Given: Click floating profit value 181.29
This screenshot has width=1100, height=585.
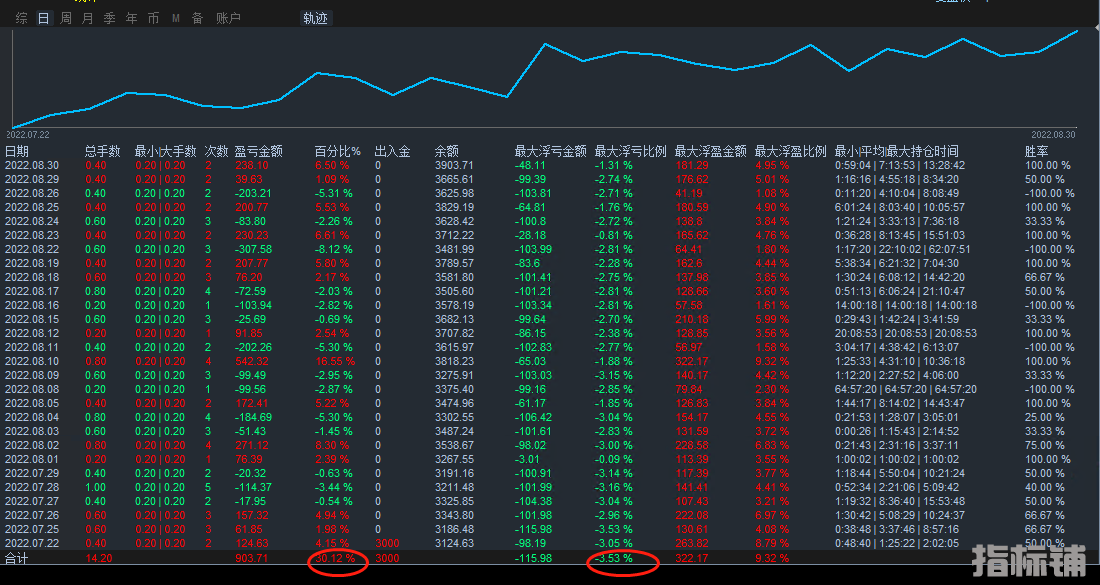Looking at the screenshot, I should coord(692,166).
